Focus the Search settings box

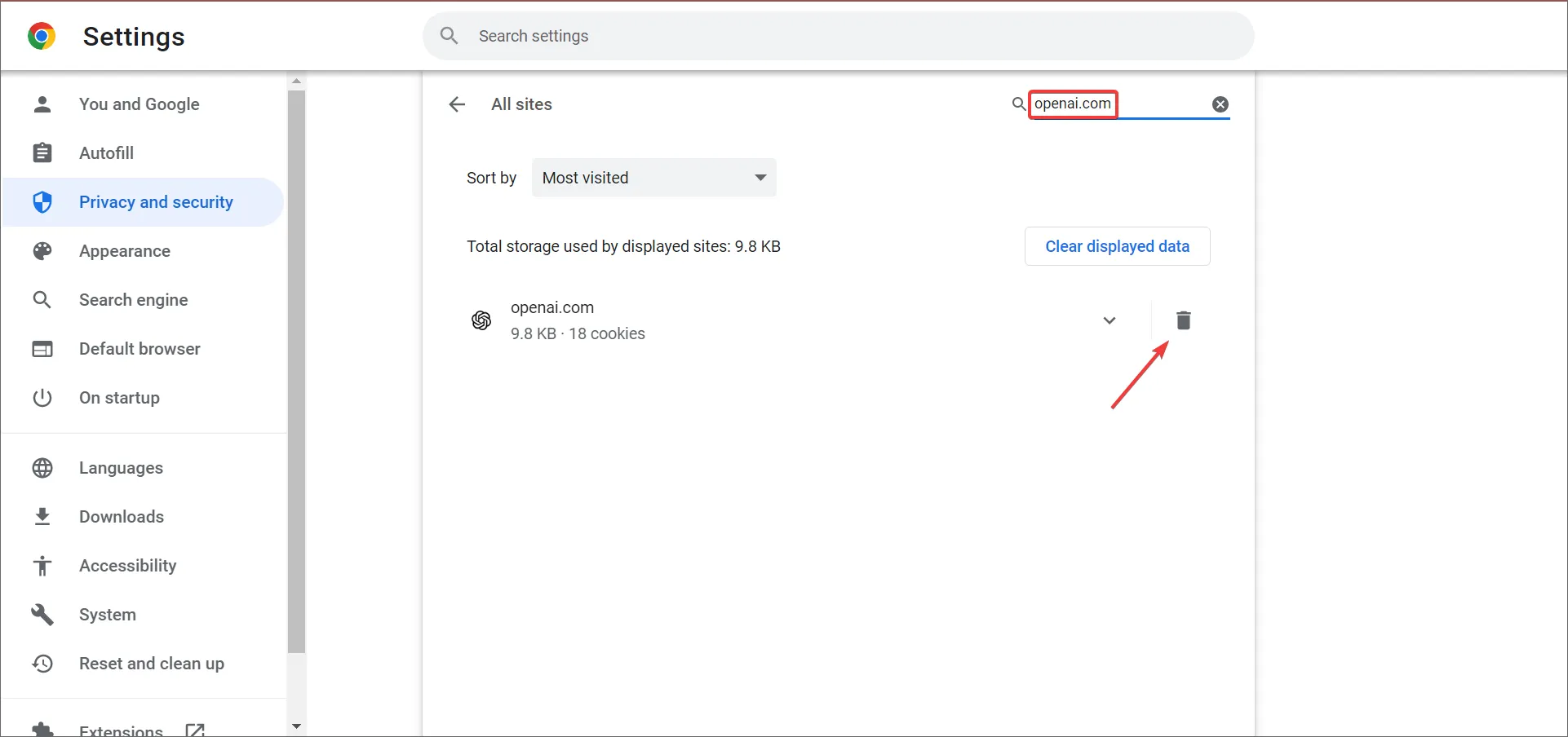click(x=838, y=36)
